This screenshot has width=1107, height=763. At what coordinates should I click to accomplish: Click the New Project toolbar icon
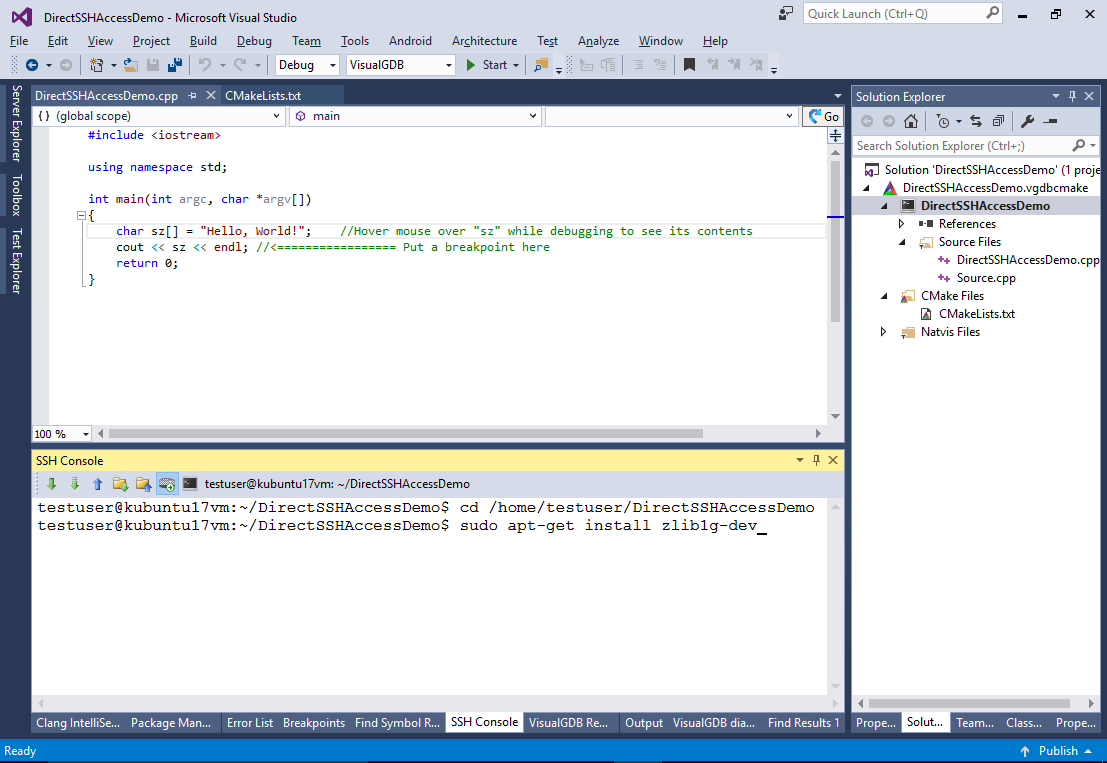pos(97,65)
